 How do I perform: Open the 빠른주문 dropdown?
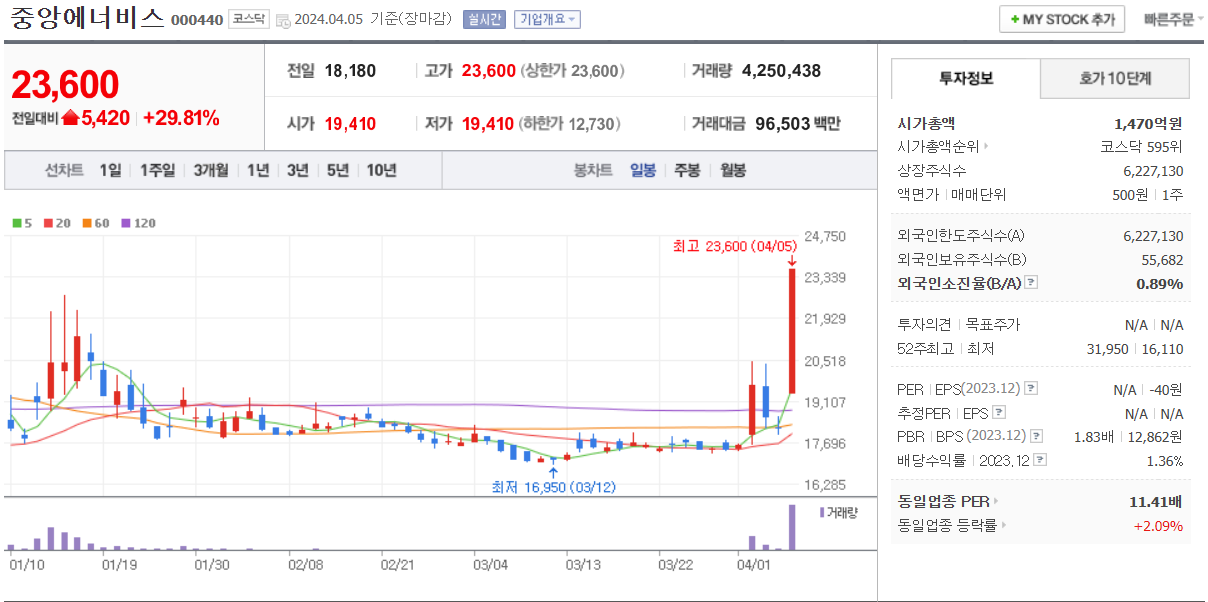tap(1174, 19)
